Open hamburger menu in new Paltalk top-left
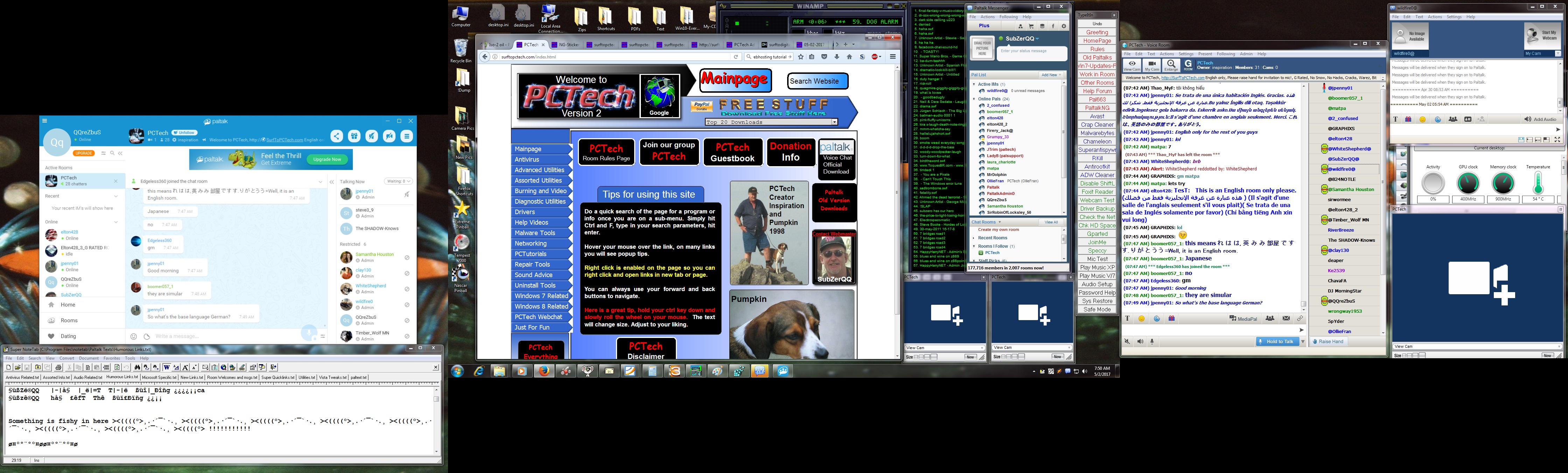 pos(44,121)
